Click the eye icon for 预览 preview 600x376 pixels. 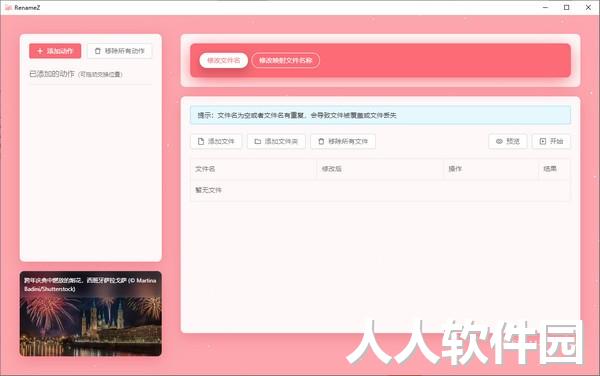[499, 141]
